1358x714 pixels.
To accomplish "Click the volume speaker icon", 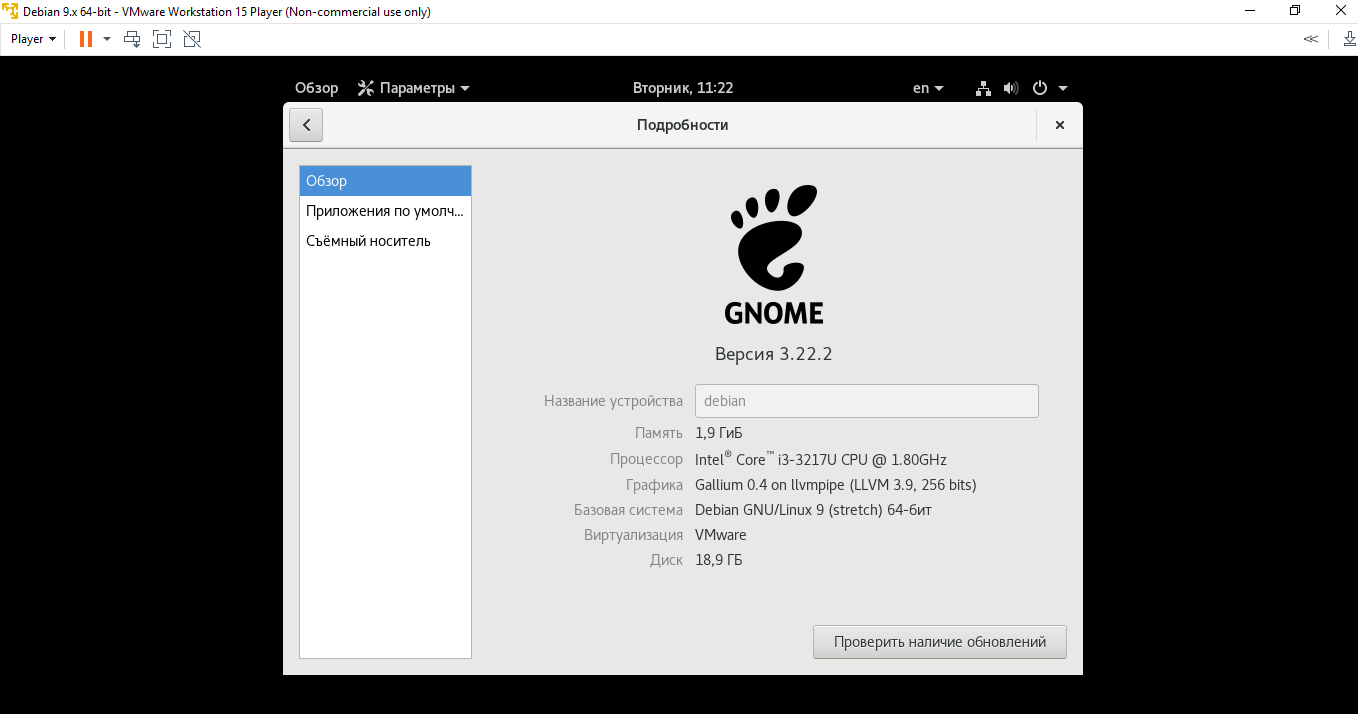I will pyautogui.click(x=1011, y=88).
